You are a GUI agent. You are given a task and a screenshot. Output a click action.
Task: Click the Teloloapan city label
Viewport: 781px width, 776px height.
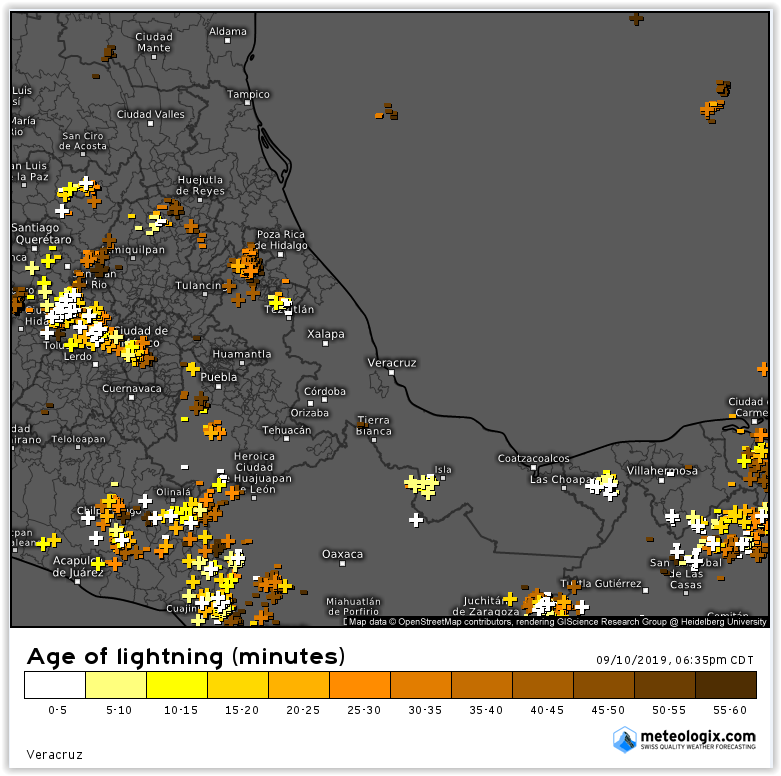[x=79, y=439]
